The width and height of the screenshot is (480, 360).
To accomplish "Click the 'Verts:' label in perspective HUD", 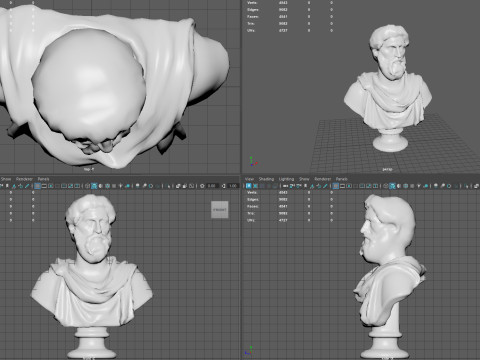I will (x=252, y=3).
